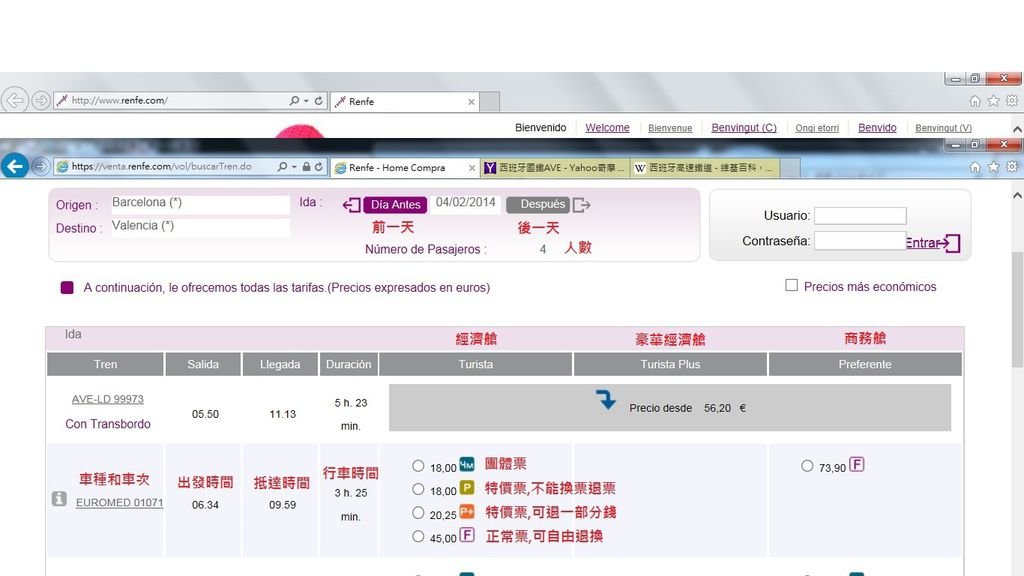Open the EUROMED 01071 train link

coord(120,503)
